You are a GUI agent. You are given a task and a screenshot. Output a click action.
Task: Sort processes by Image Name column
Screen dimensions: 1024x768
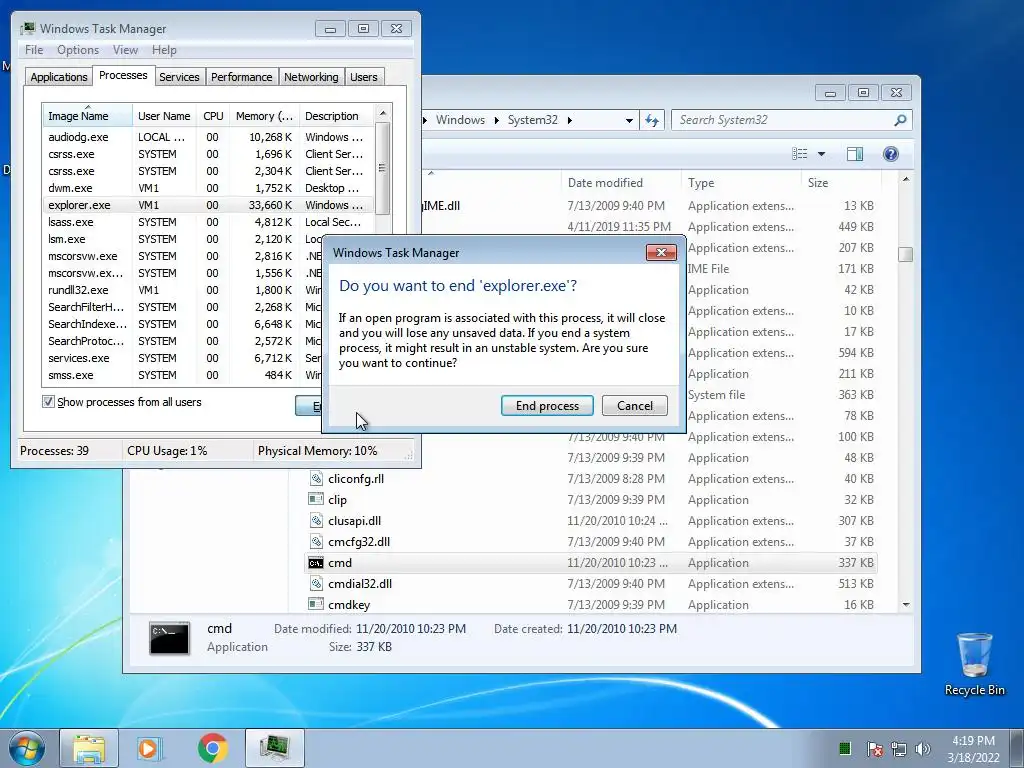tap(88, 116)
